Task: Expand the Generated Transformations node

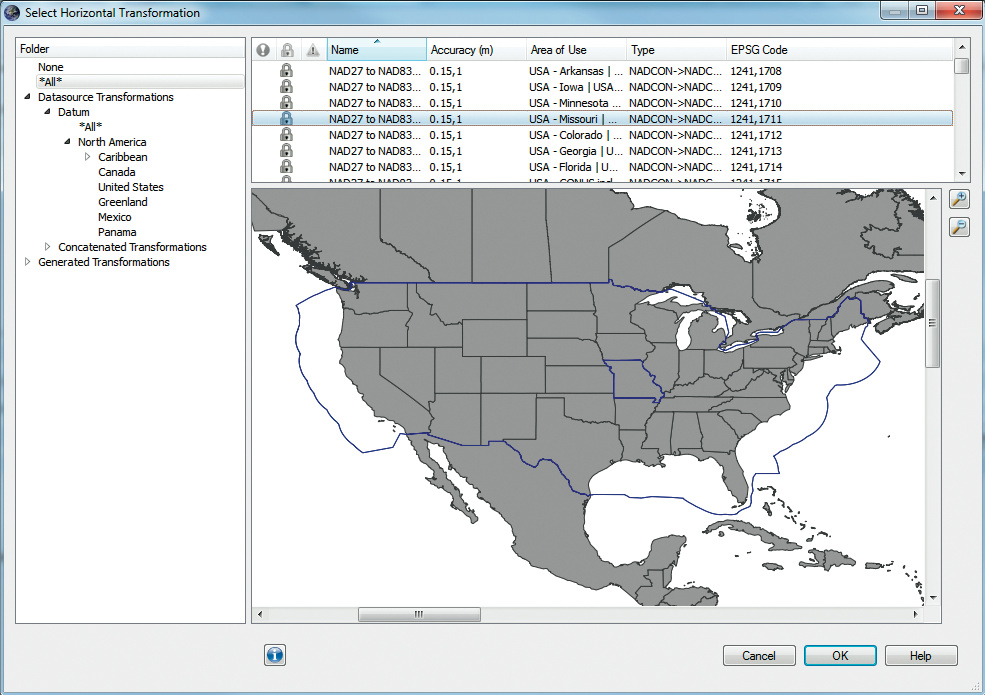Action: [x=27, y=262]
